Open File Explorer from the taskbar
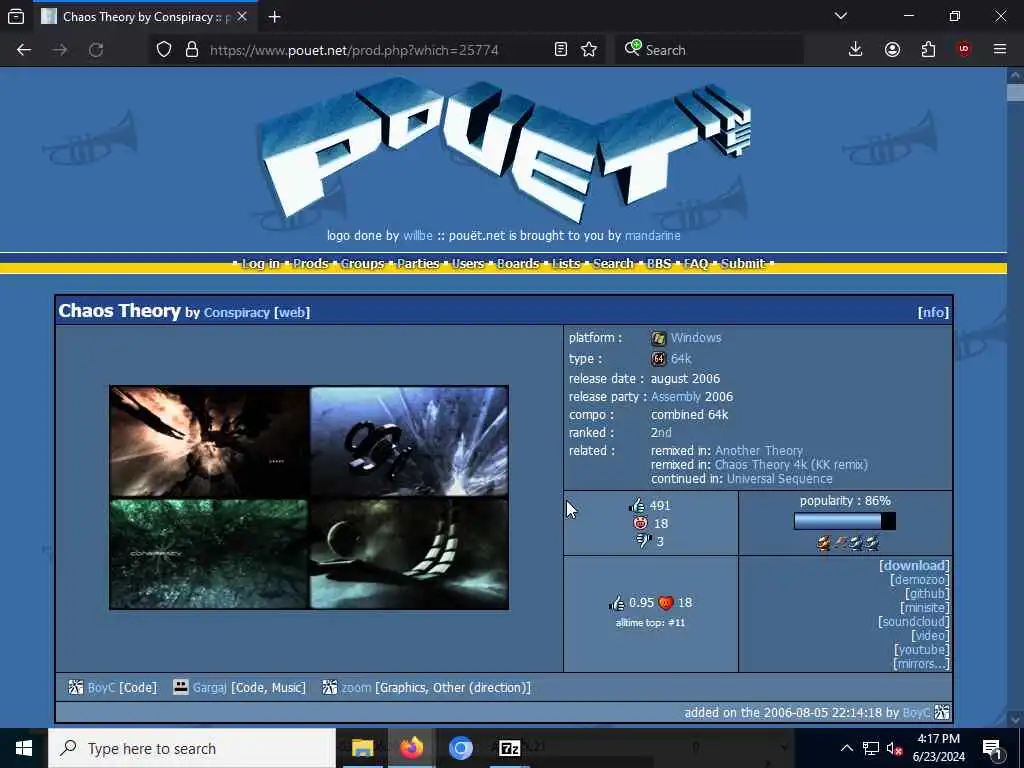 coord(362,748)
